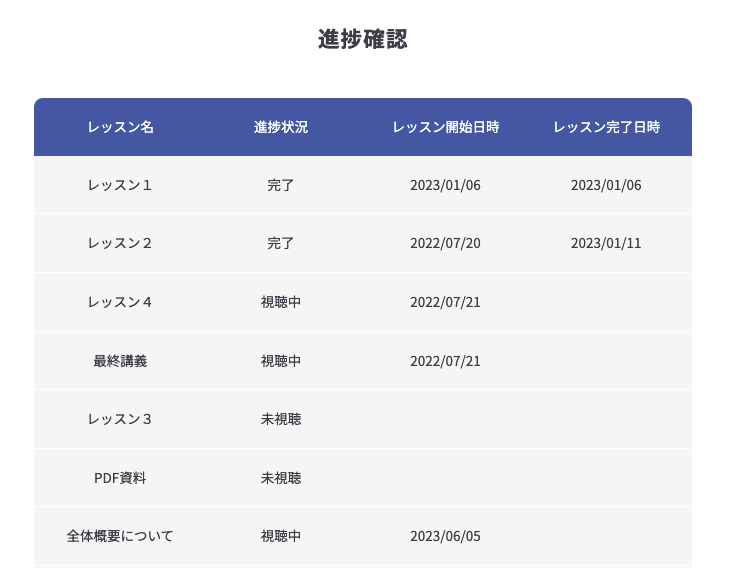
Task: Click the 未視聴 status for PDF資料
Action: tap(281, 478)
